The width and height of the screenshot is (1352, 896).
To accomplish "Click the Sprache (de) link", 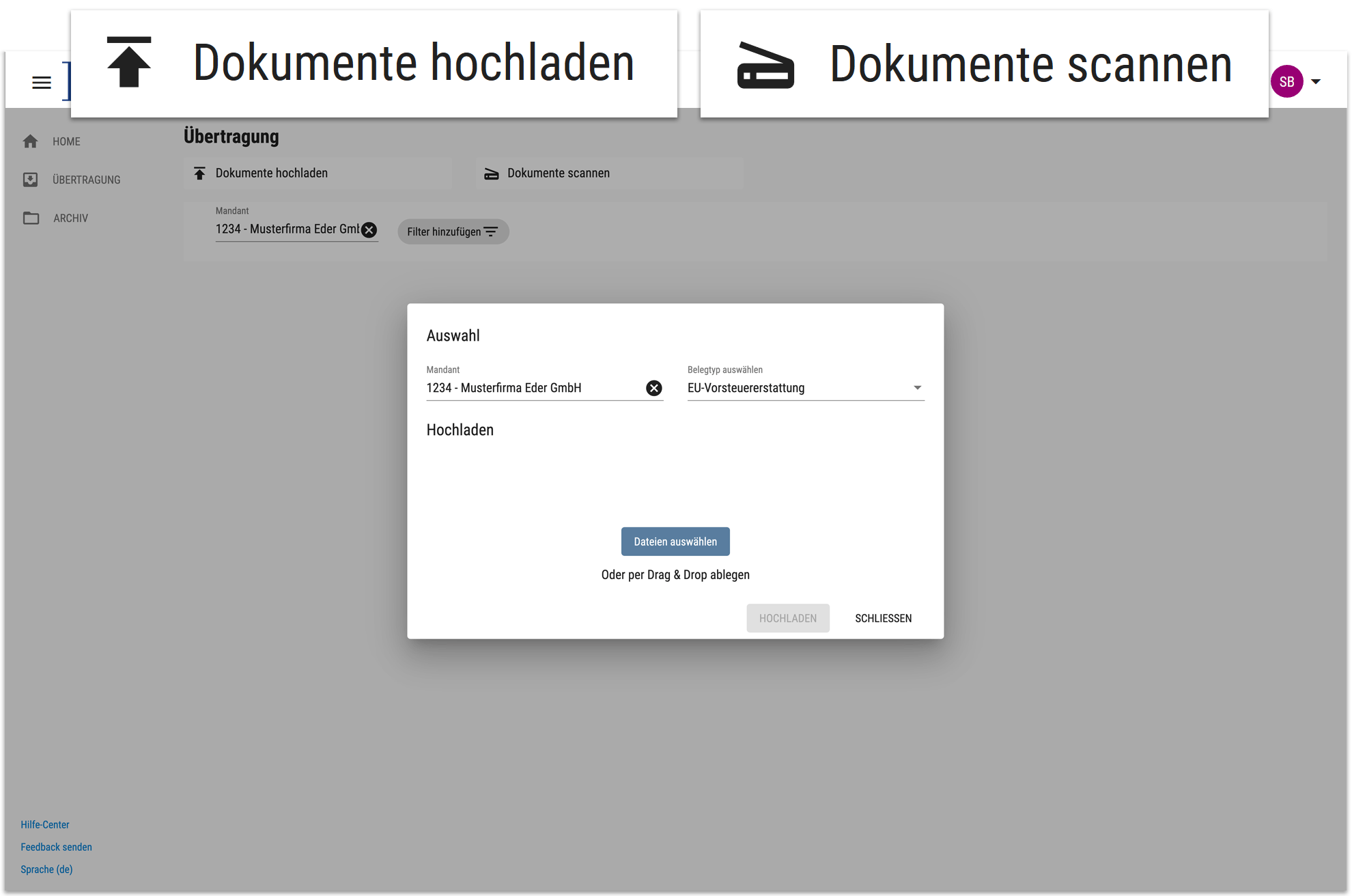I will pos(46,869).
